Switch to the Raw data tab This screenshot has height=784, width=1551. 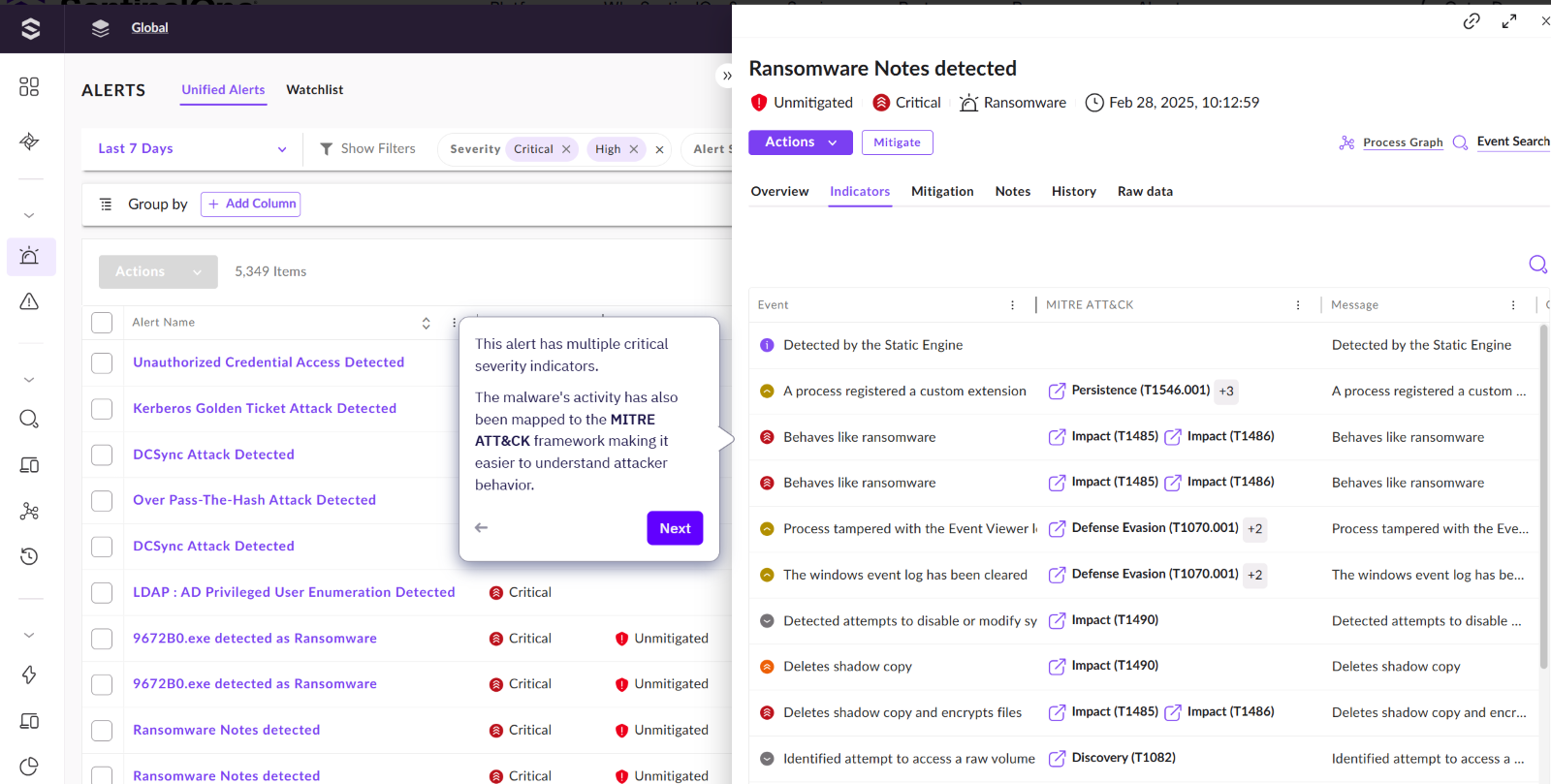coord(1145,192)
